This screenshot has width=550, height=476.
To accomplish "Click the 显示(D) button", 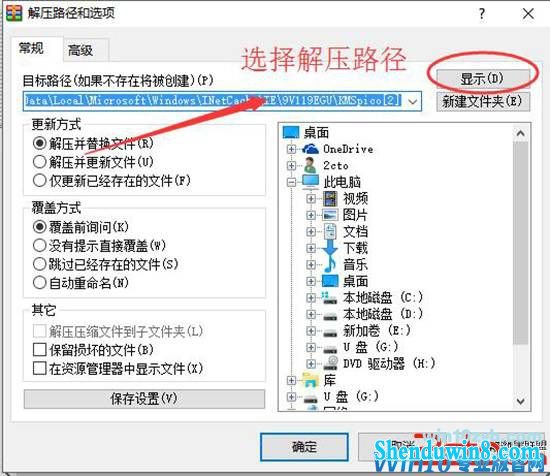I will (x=483, y=79).
